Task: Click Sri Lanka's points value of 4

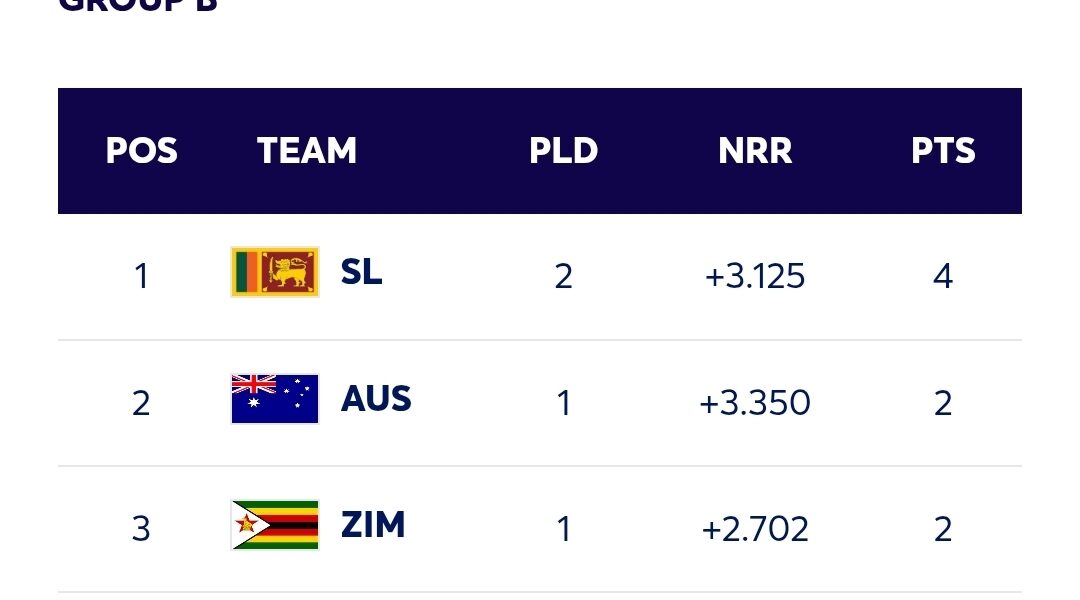Action: pos(943,276)
